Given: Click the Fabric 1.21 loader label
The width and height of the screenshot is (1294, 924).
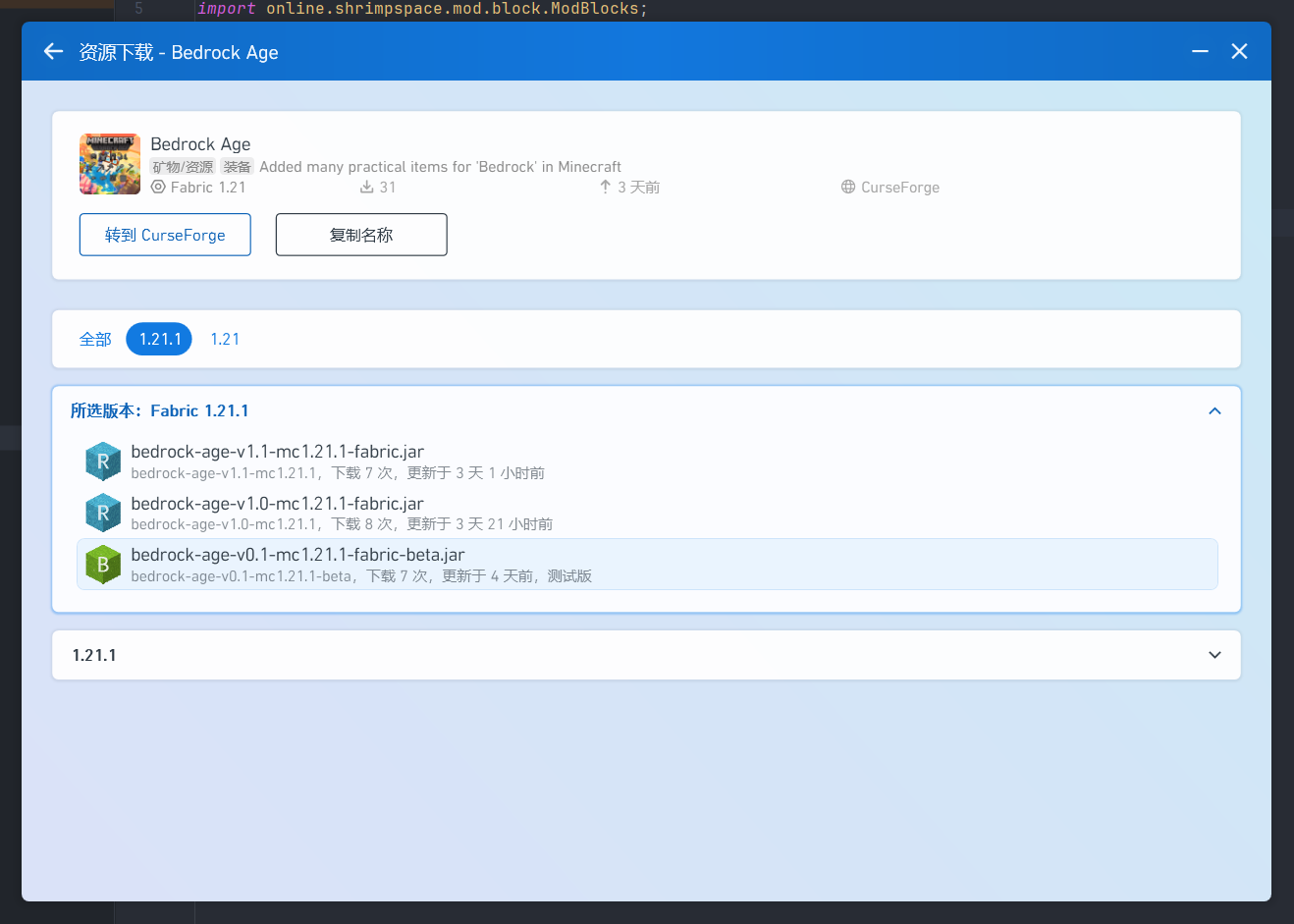Looking at the screenshot, I should [x=208, y=187].
